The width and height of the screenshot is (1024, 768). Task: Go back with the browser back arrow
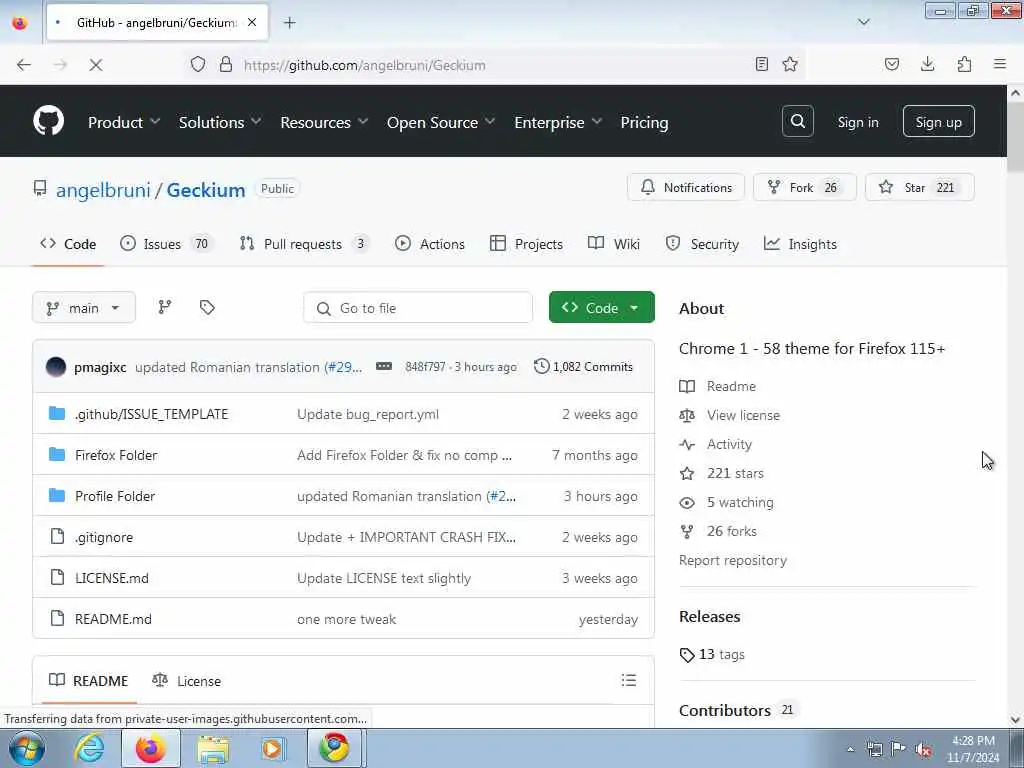(24, 65)
